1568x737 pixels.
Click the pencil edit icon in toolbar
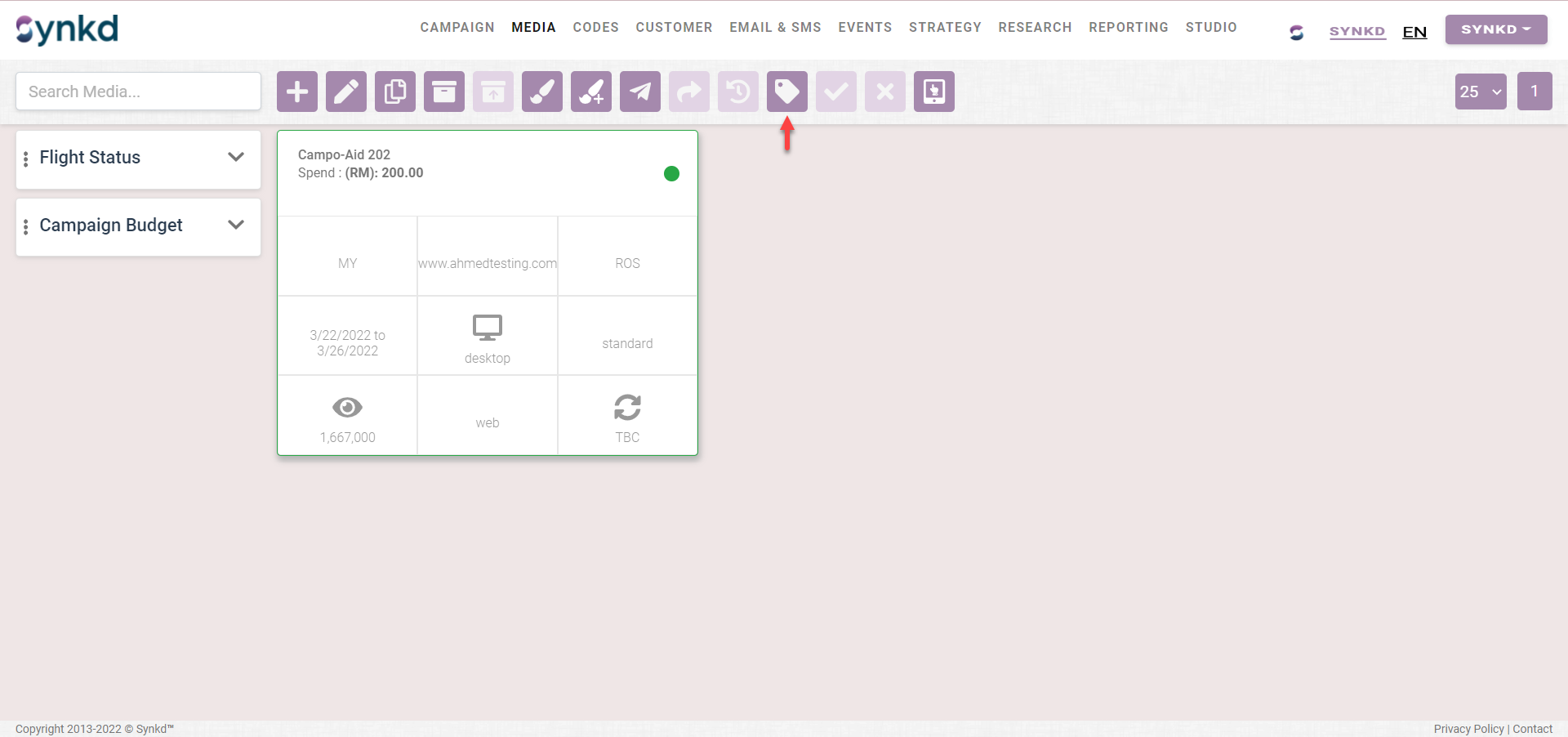click(x=346, y=92)
